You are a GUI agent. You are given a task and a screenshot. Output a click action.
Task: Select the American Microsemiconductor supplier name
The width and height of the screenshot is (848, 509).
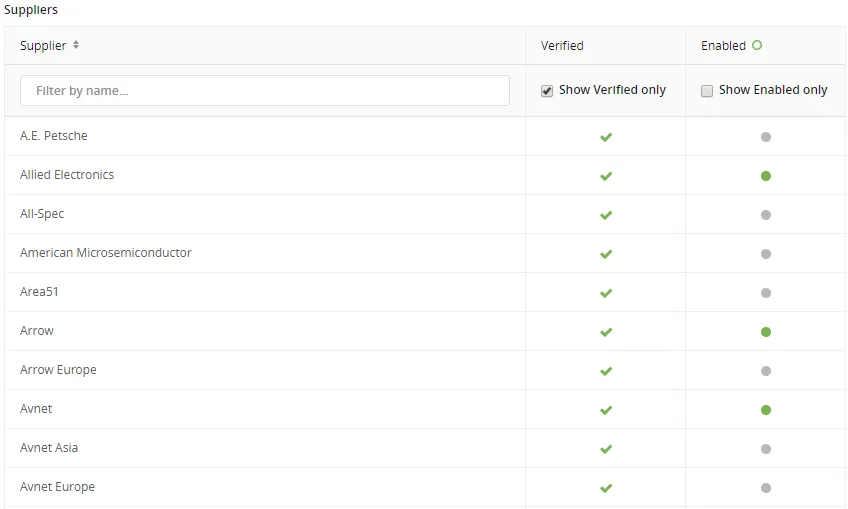tap(106, 253)
